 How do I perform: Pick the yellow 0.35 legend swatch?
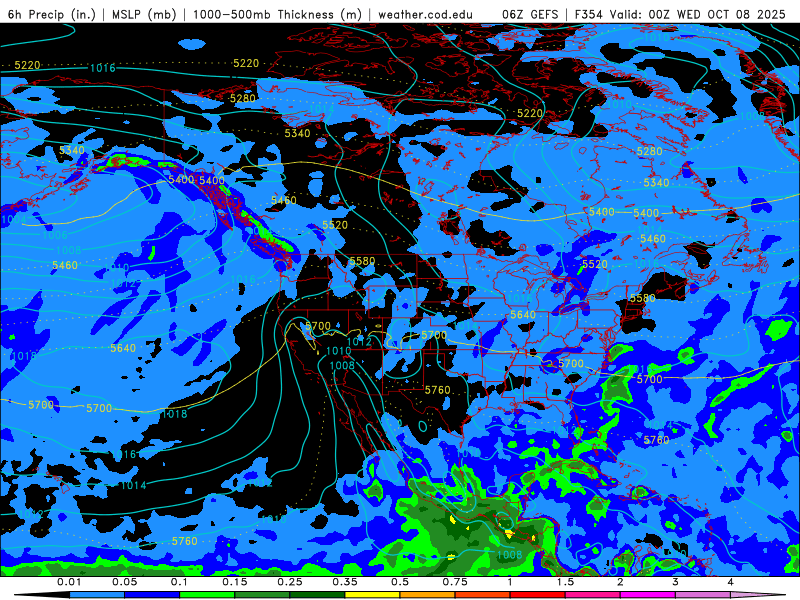(x=372, y=595)
